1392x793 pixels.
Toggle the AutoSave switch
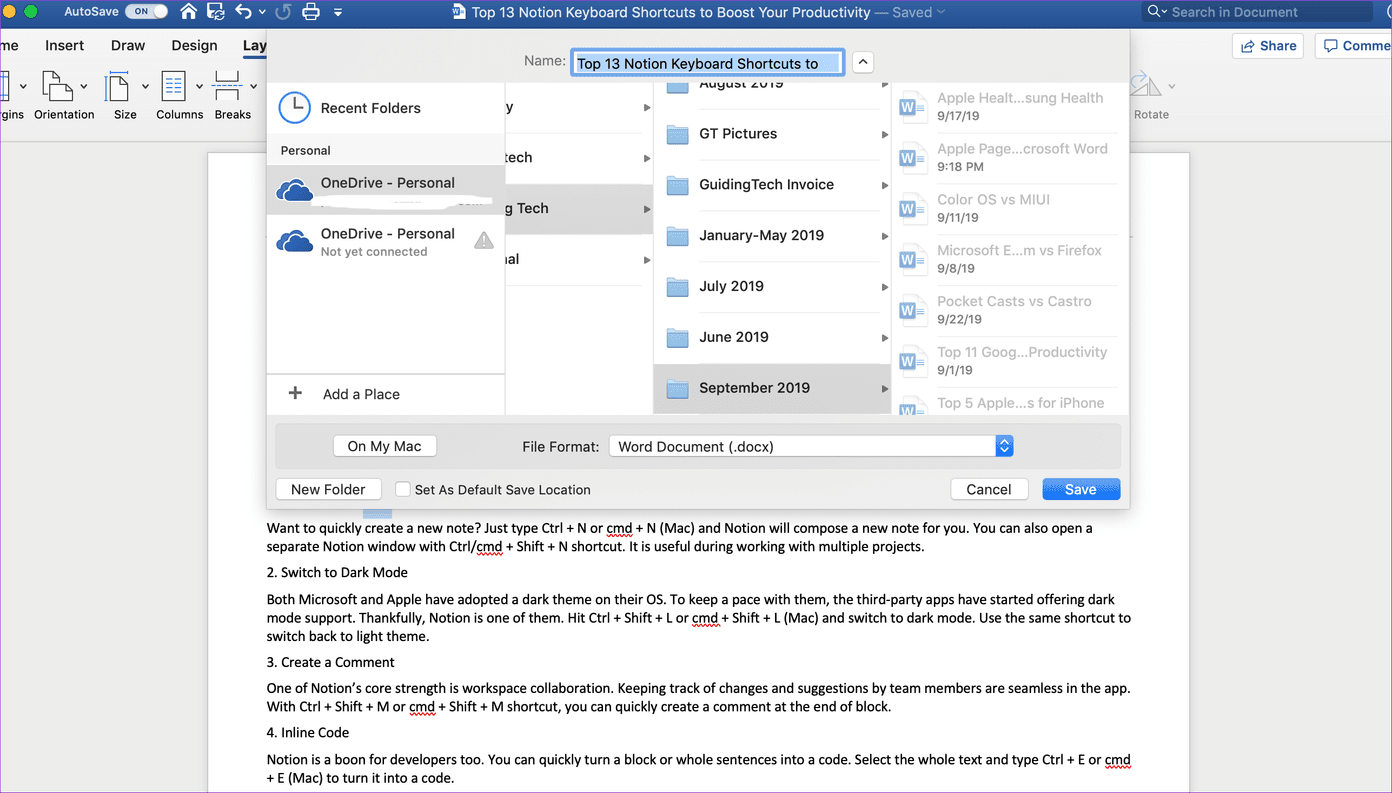pos(145,12)
